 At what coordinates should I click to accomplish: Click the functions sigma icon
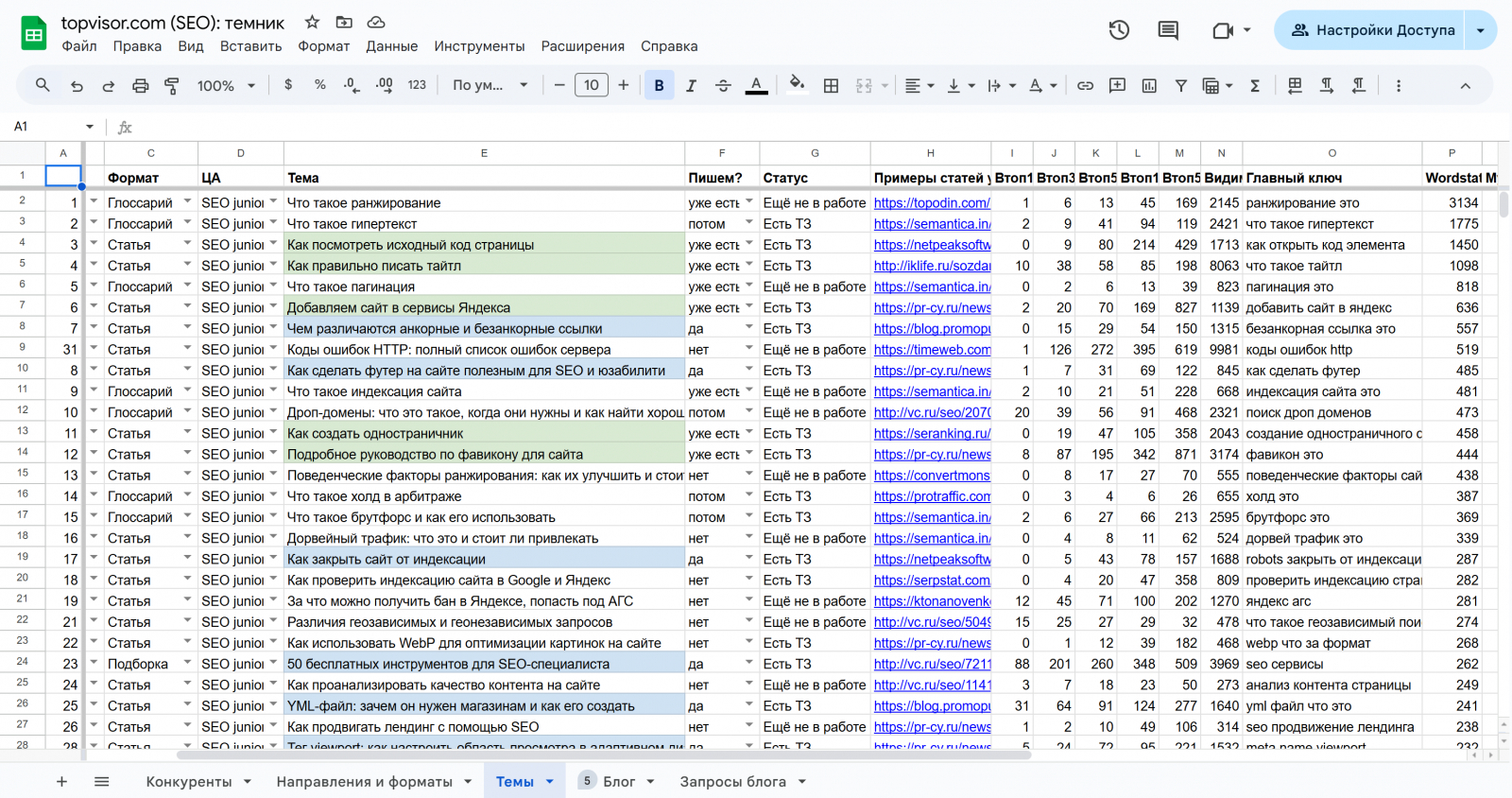[x=1255, y=85]
